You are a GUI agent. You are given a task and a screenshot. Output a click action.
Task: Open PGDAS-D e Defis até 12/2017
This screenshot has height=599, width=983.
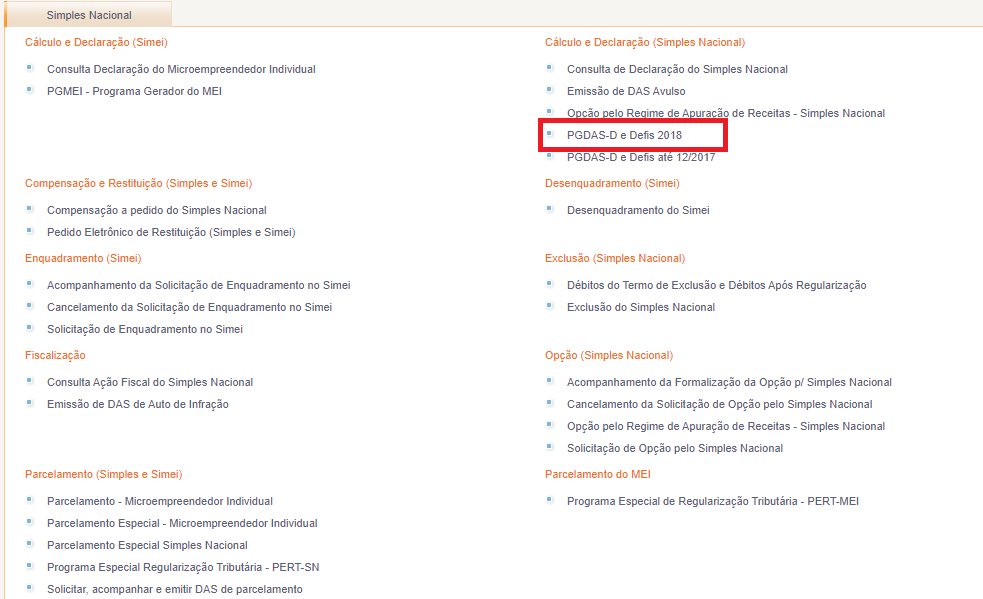click(x=640, y=157)
